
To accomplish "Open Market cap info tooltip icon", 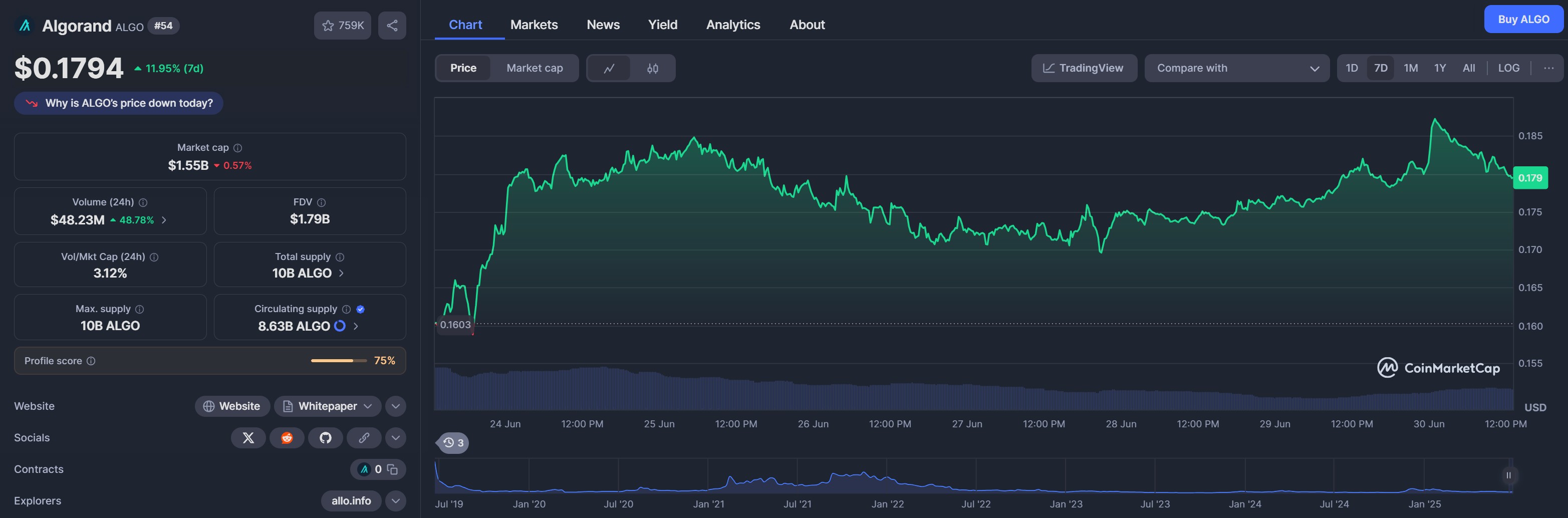I will pos(238,148).
